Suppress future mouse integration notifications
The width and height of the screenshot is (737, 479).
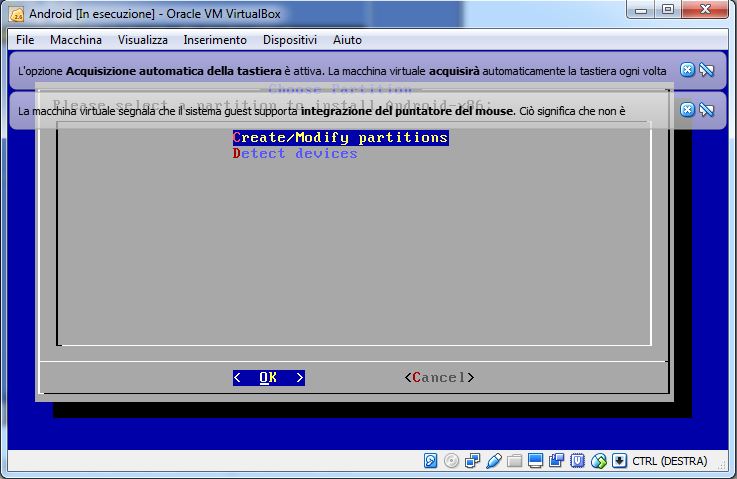pos(707,110)
